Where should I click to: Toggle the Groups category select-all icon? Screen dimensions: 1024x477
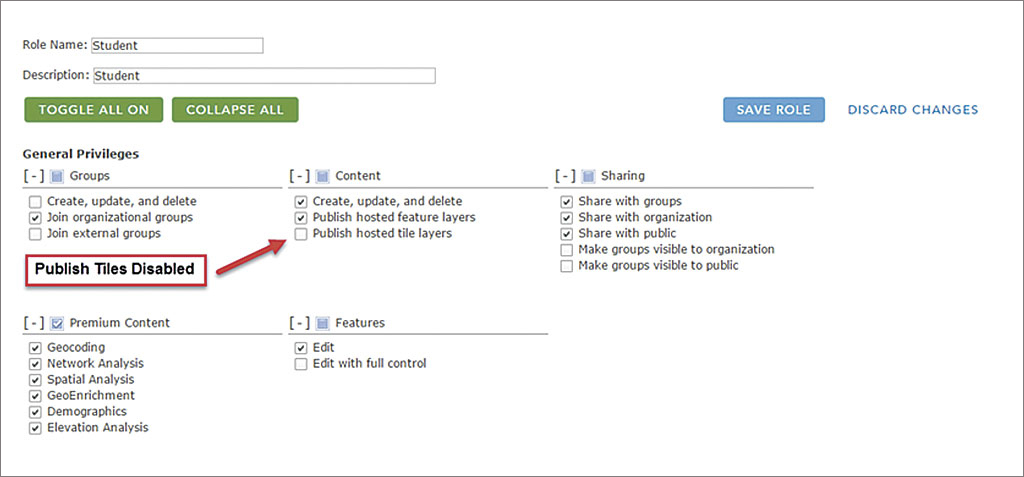(57, 176)
